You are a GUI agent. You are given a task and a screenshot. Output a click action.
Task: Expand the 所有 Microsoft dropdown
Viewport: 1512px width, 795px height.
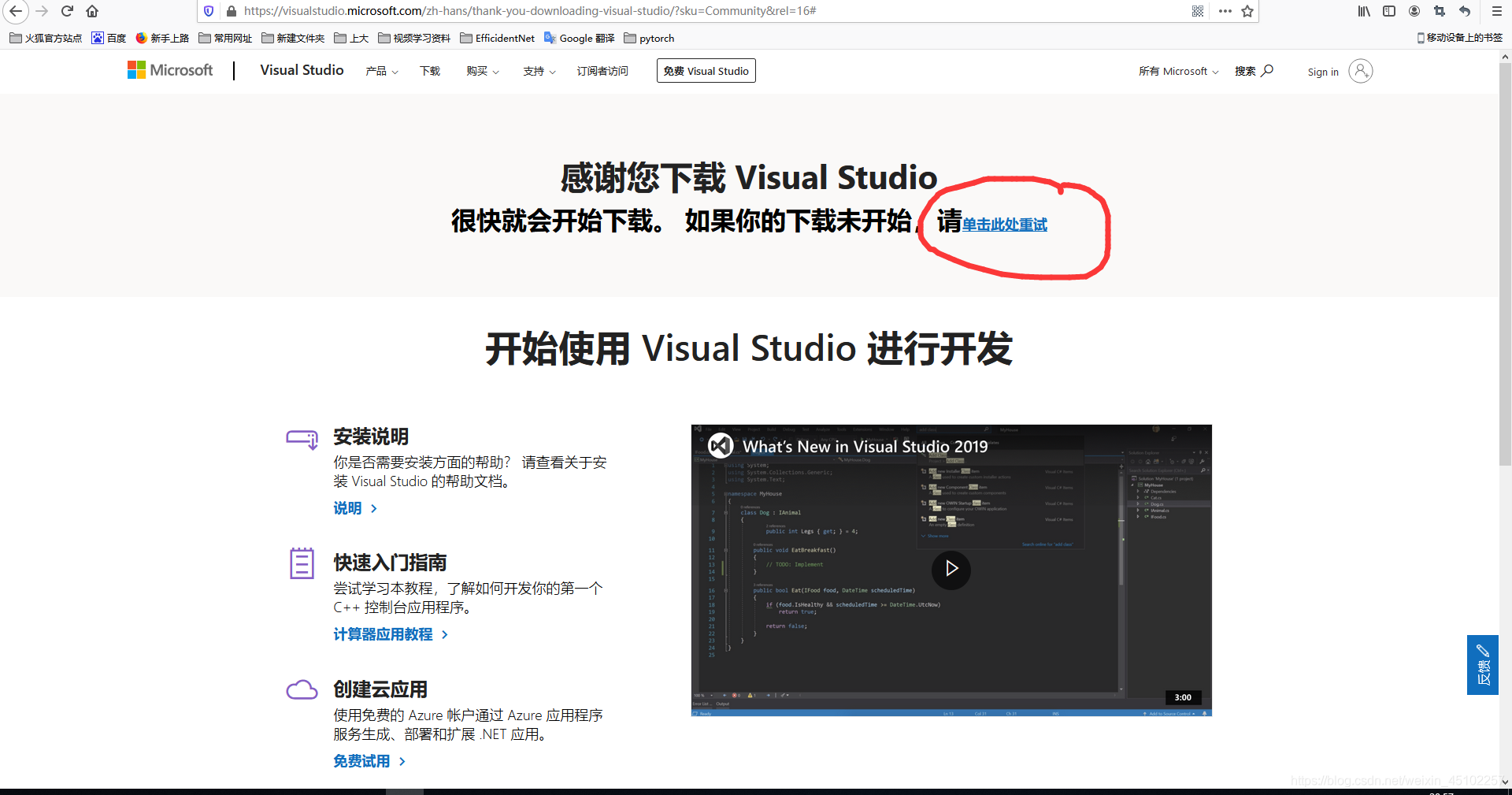(1179, 71)
